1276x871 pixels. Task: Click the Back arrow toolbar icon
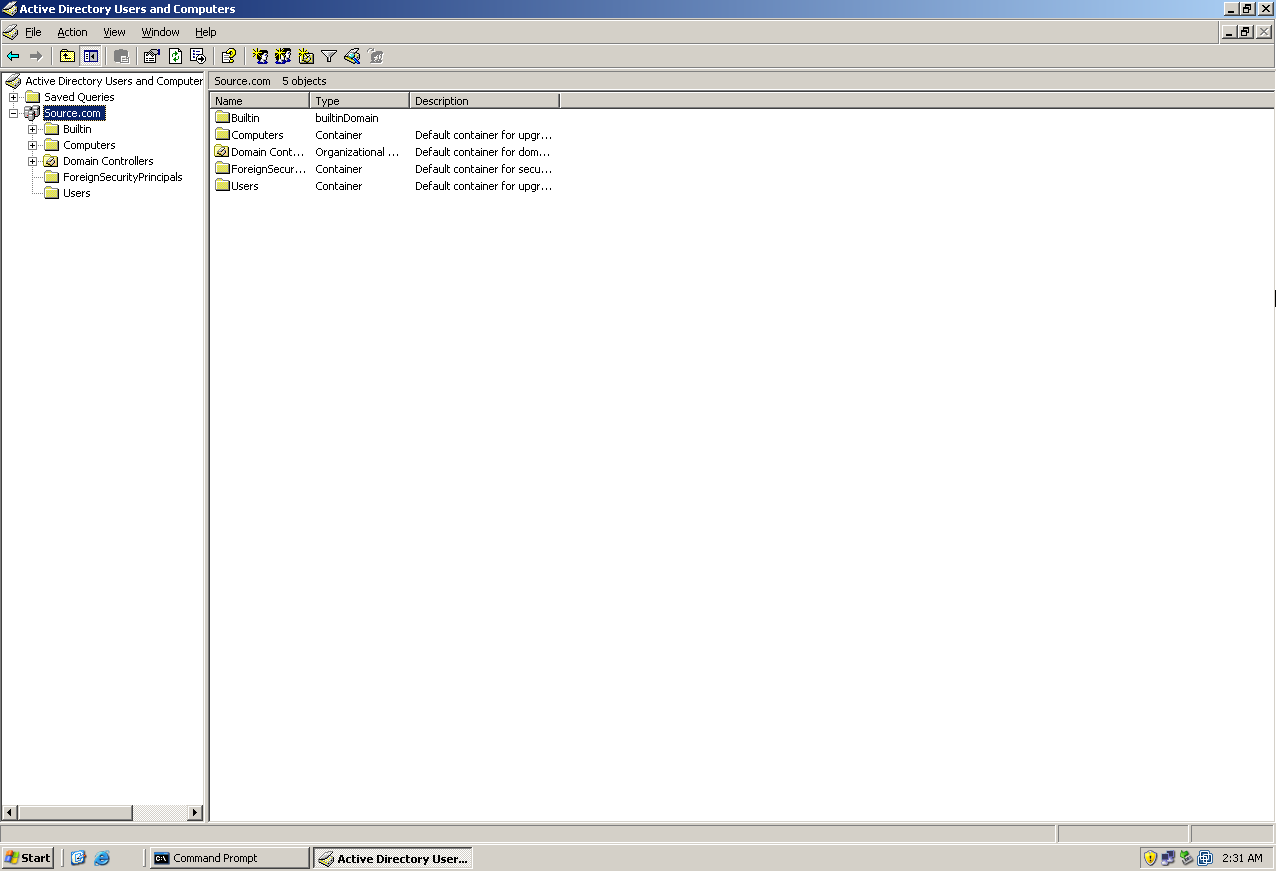tap(13, 56)
